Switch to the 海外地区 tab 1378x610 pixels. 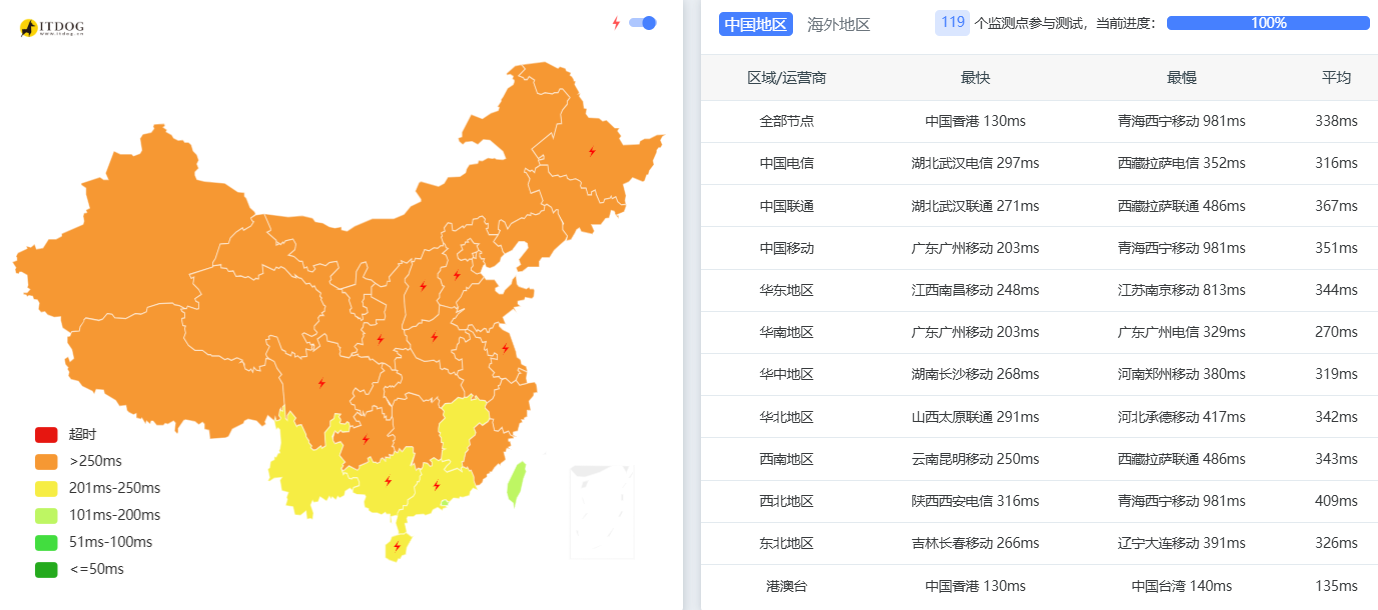pyautogui.click(x=838, y=25)
